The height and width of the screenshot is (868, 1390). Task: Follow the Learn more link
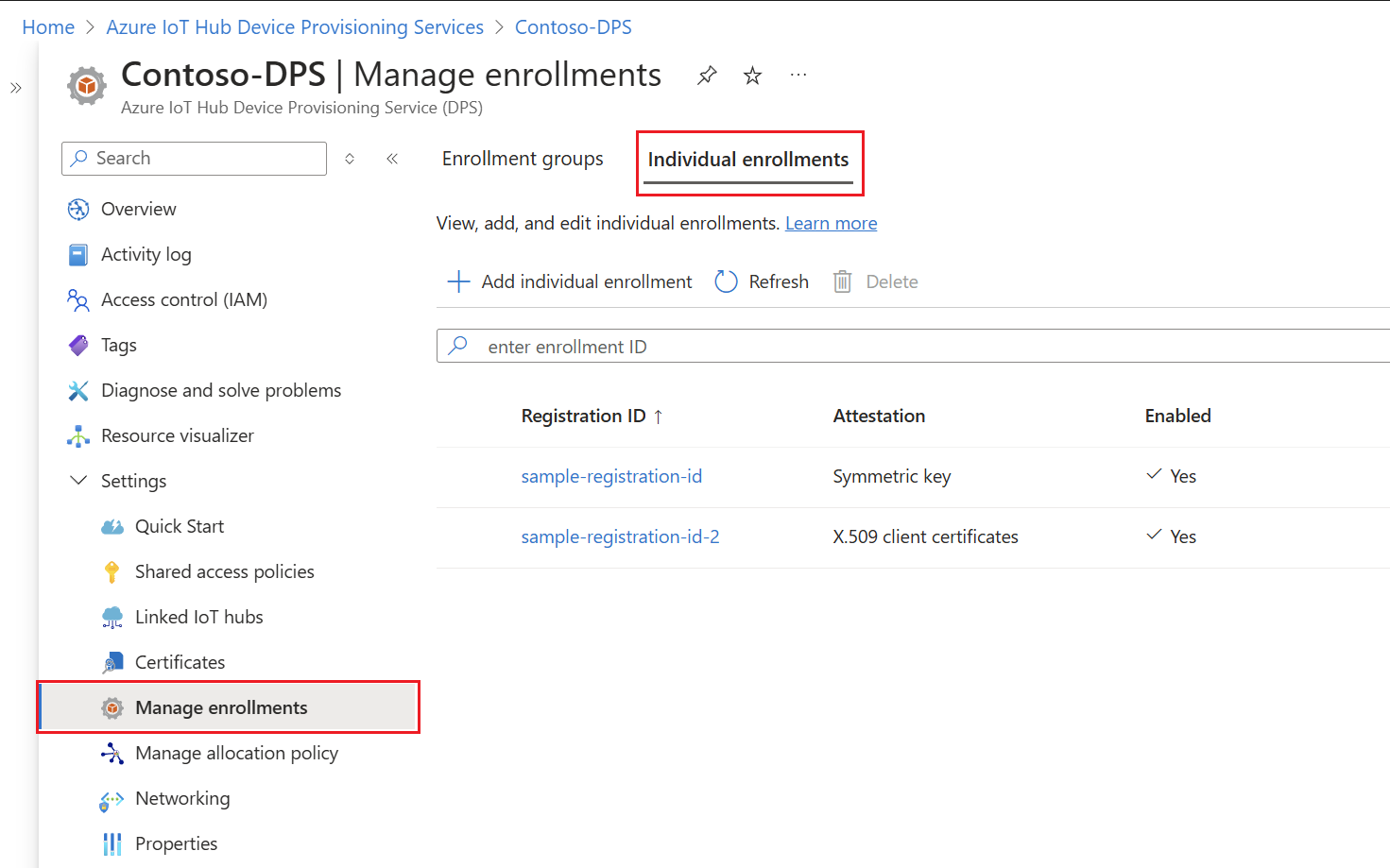coord(832,223)
